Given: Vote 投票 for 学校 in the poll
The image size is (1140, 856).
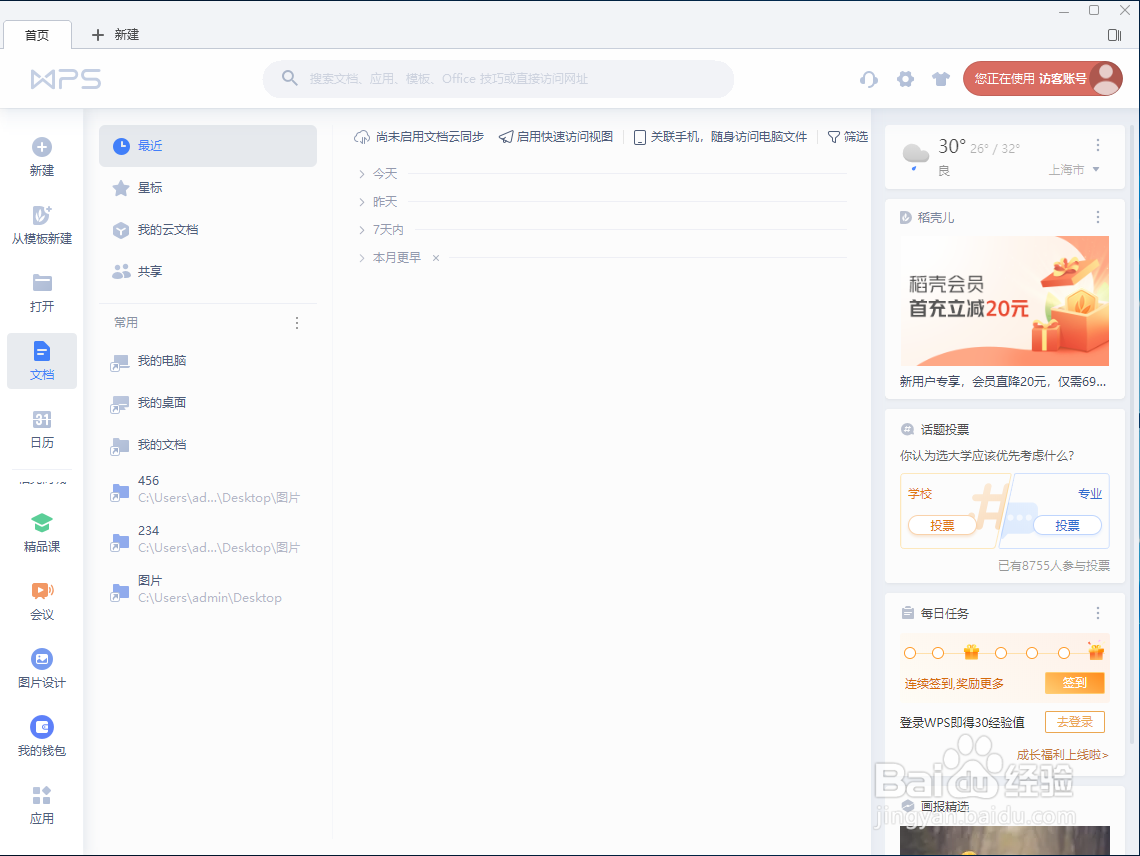Looking at the screenshot, I should point(942,525).
